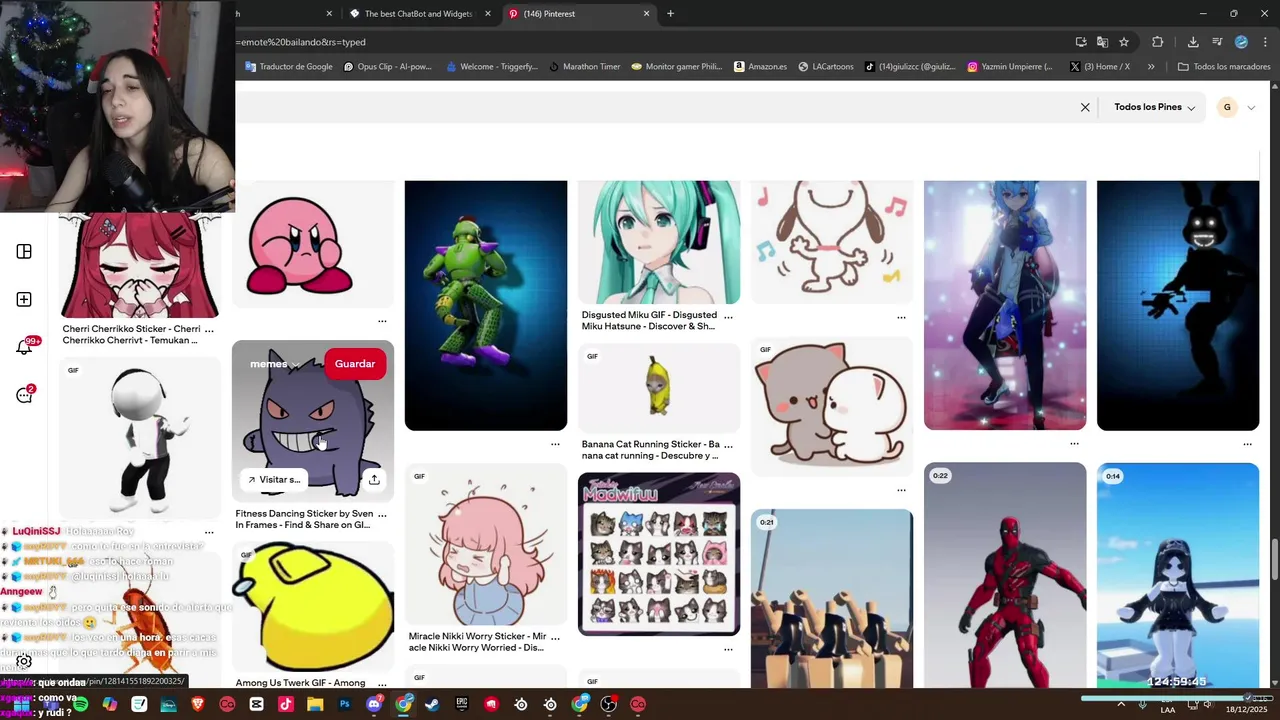Open Pinterest settings gear in sidebar
The height and width of the screenshot is (720, 1280).
(x=24, y=661)
